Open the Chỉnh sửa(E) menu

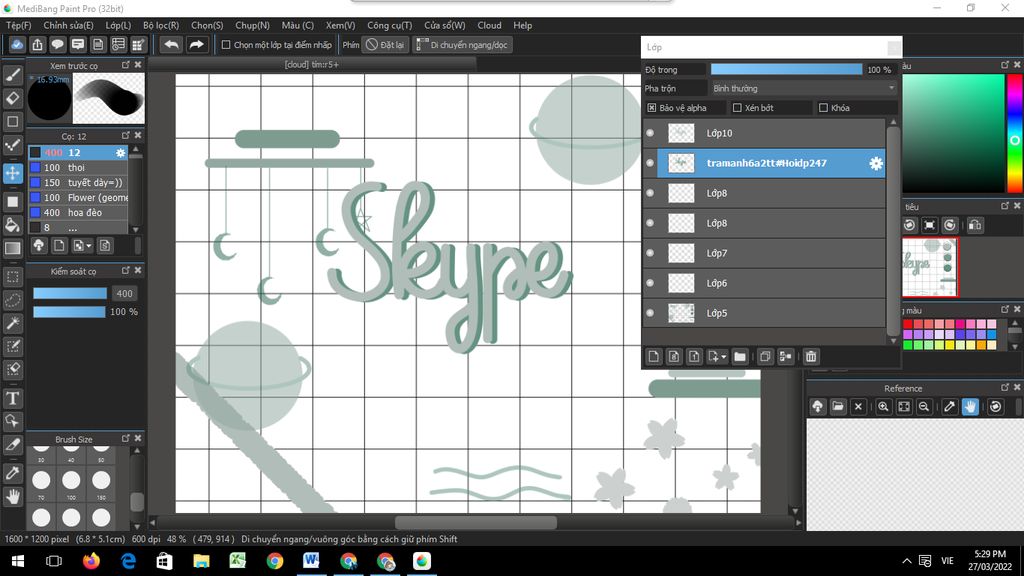point(69,25)
